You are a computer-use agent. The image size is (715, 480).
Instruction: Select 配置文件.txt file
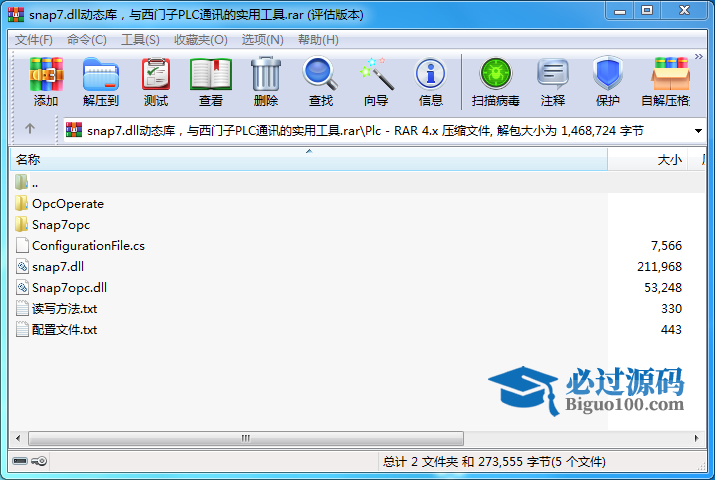coord(357,330)
